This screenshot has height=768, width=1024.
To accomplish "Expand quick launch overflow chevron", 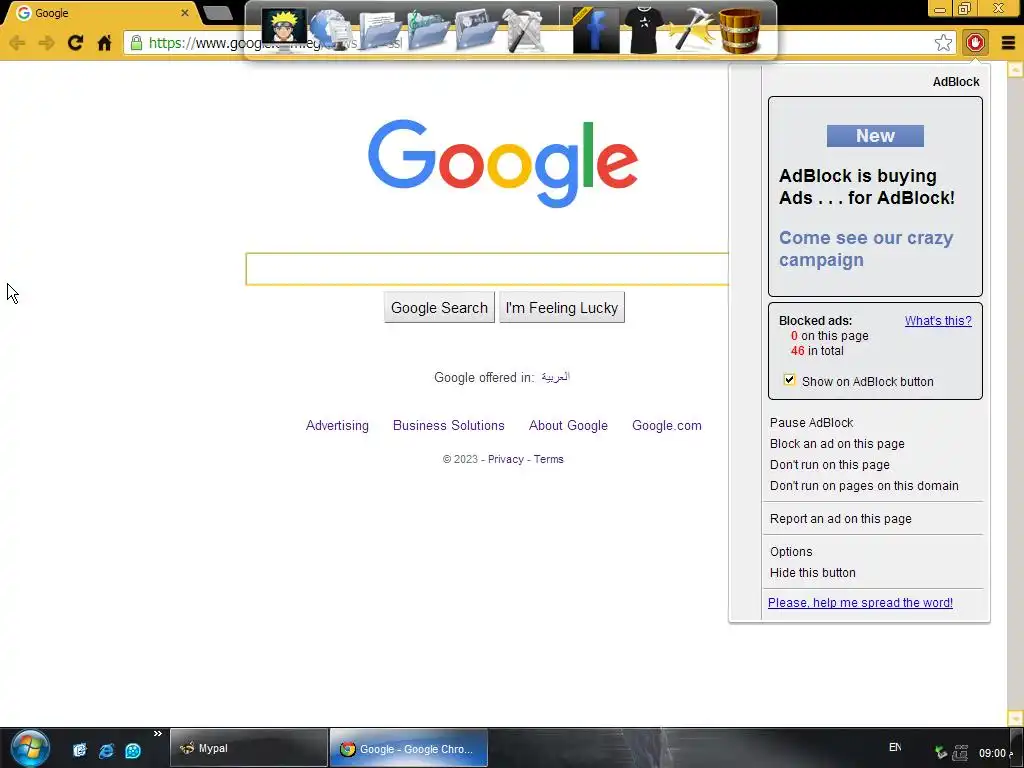I will (x=157, y=734).
